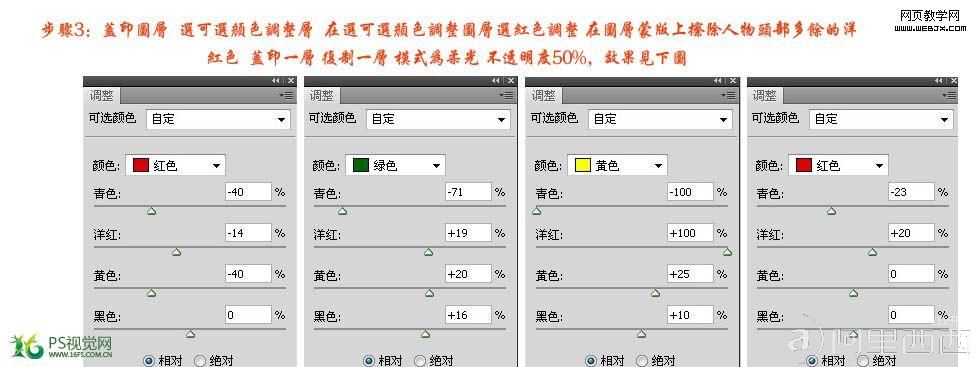
Task: Open 自定 preset dropdown above 红色 with 青色 -23
Action: (882, 119)
